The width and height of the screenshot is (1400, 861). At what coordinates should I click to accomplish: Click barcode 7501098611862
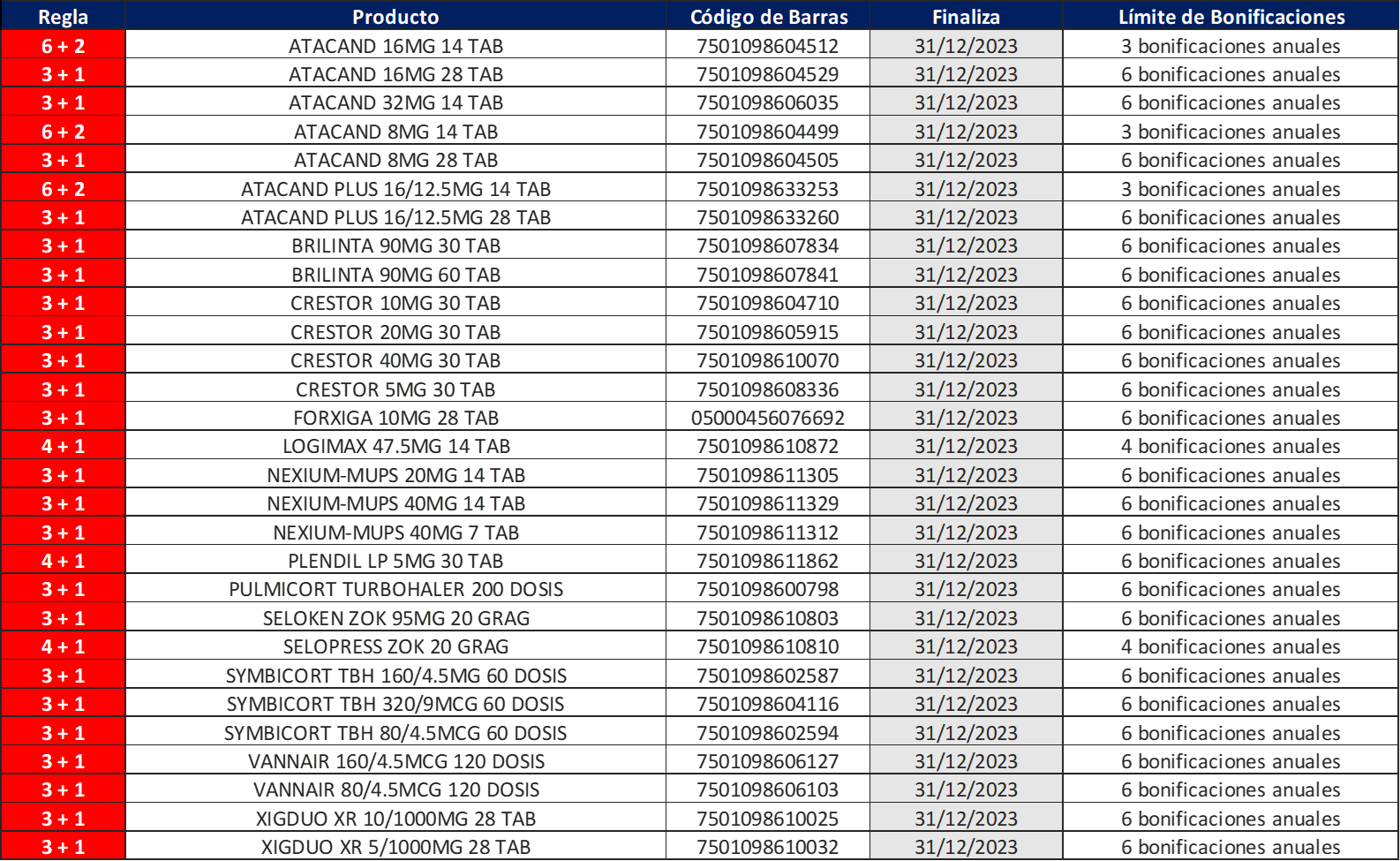[x=768, y=561]
